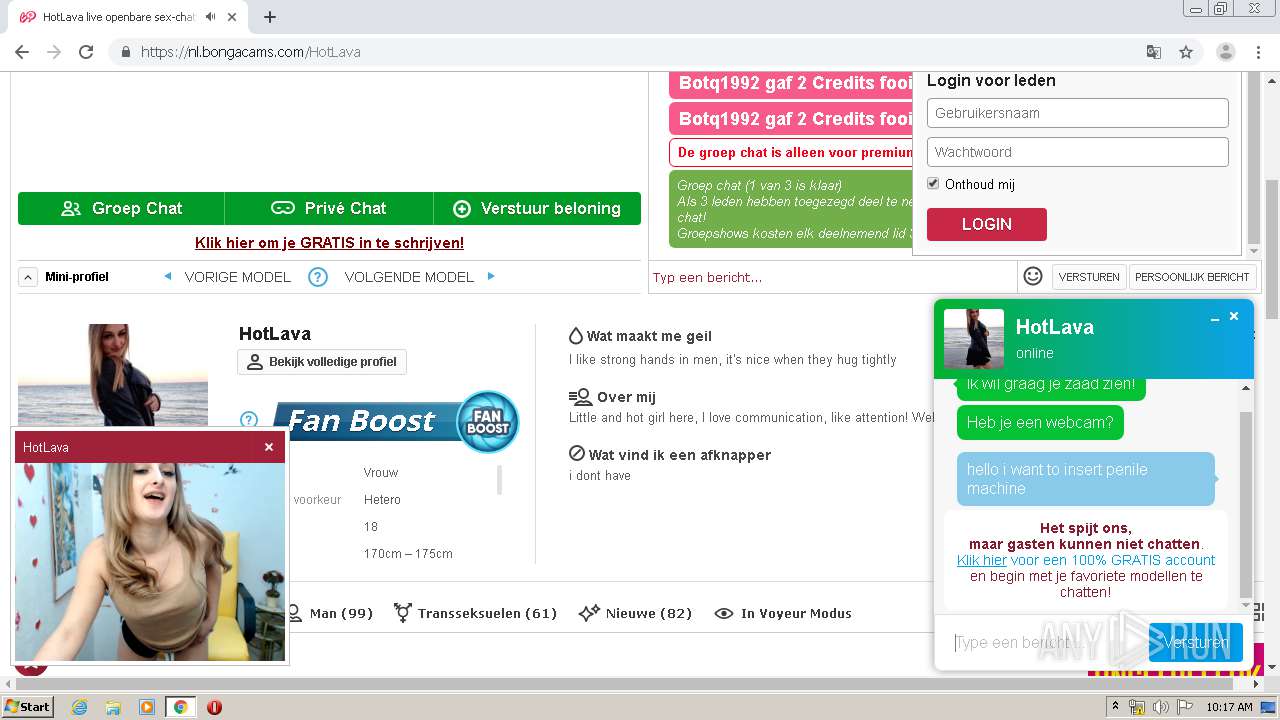
Task: Click the help question mark near Volgende Model
Action: [318, 277]
